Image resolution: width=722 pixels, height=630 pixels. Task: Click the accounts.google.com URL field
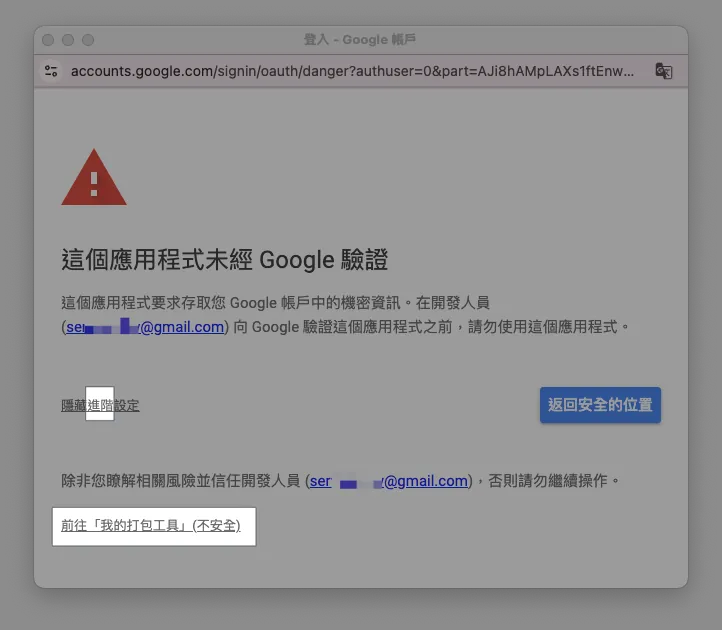pyautogui.click(x=350, y=71)
